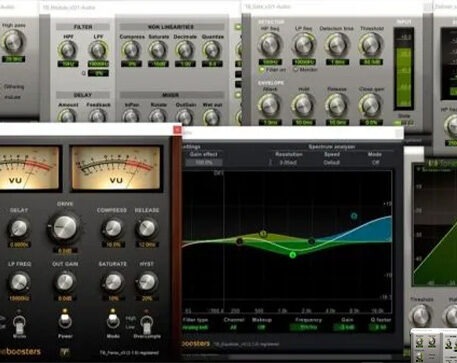
Task: Click the left VU meter in Ferox
Action: (29, 168)
